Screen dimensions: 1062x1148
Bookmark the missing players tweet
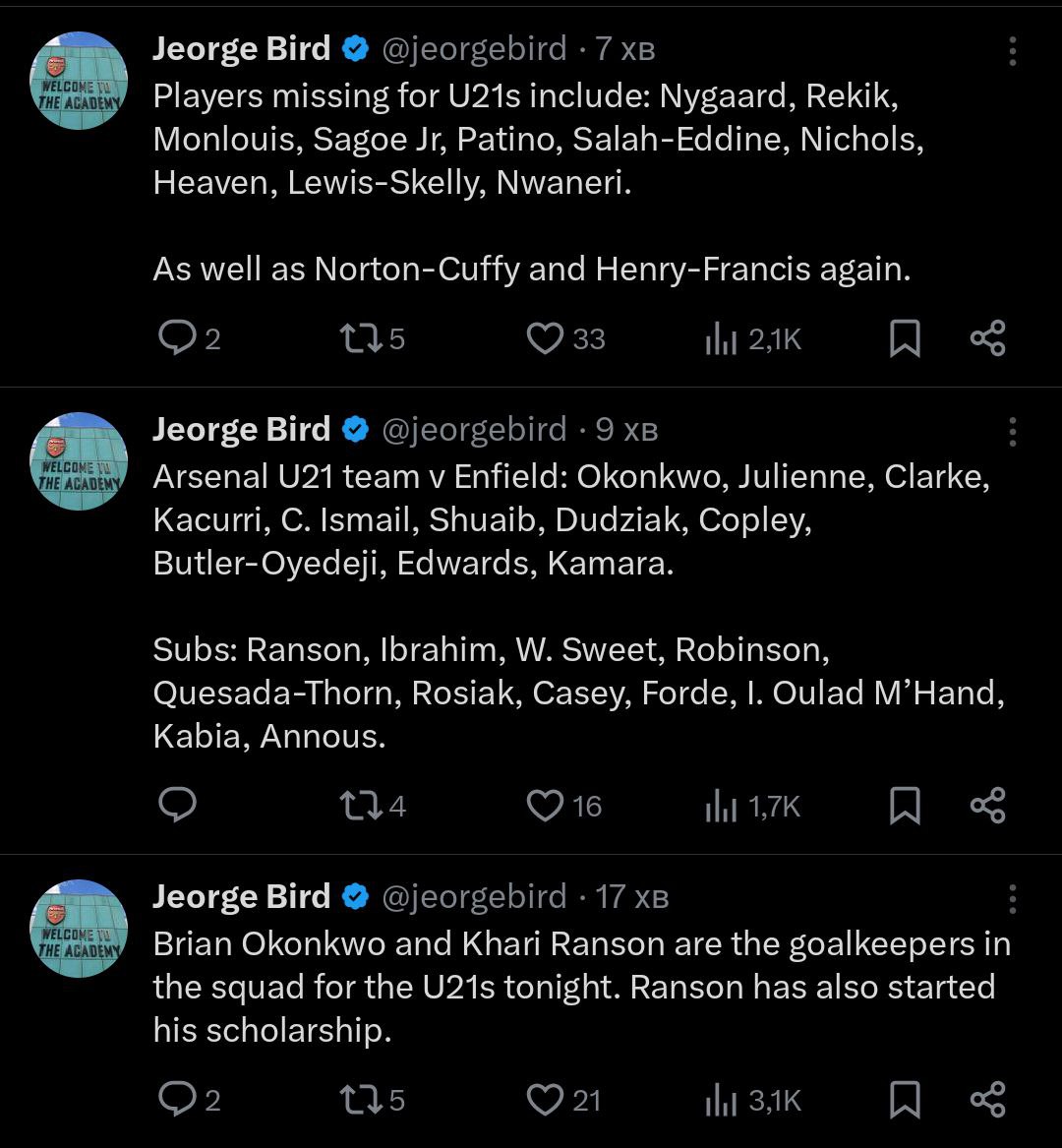point(905,339)
